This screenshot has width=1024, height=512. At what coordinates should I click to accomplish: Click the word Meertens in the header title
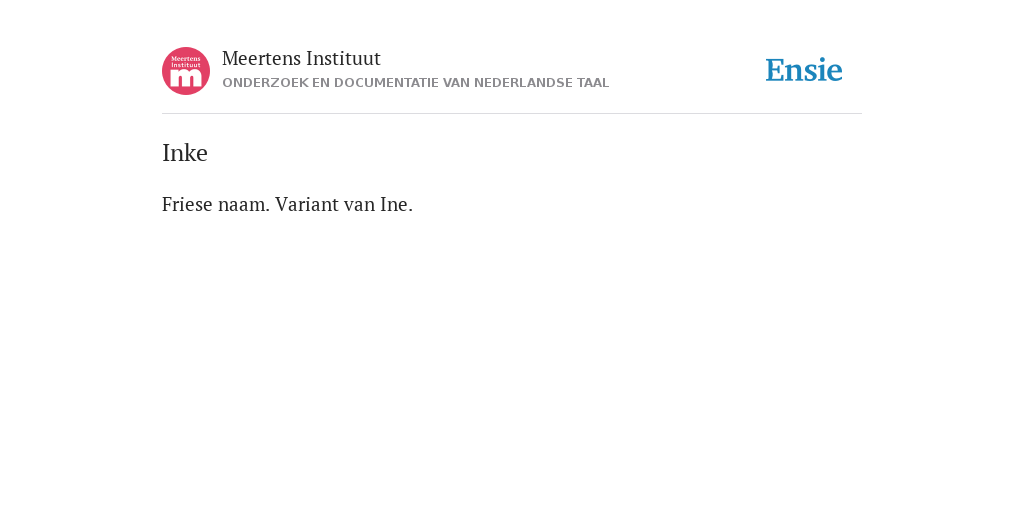[x=261, y=58]
